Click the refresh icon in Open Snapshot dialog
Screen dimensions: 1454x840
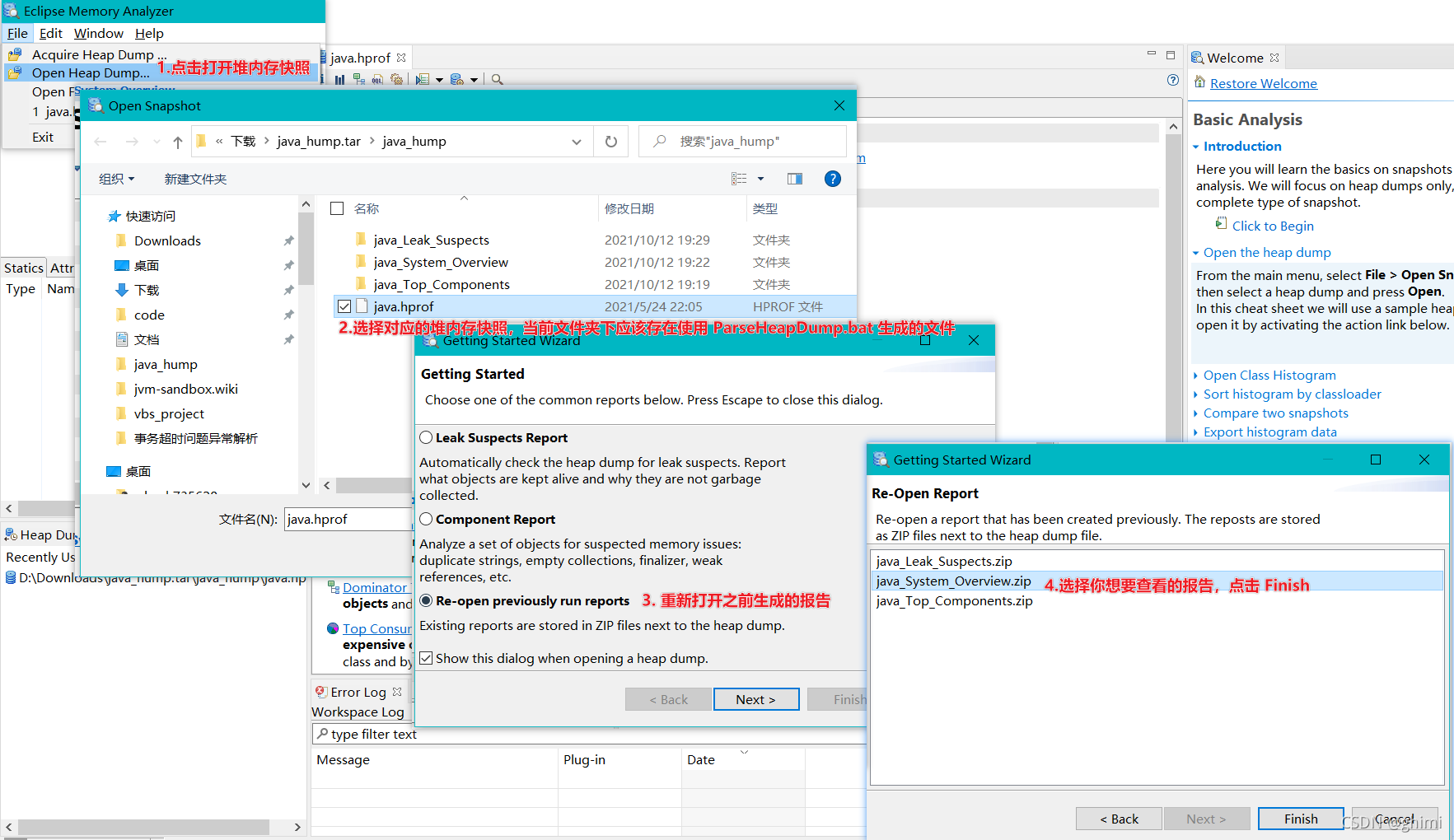611,142
